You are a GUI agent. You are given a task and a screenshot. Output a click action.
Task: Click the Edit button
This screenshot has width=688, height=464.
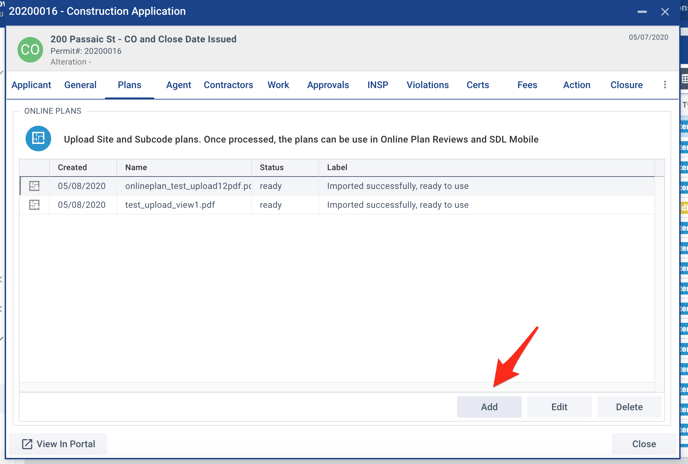point(559,407)
